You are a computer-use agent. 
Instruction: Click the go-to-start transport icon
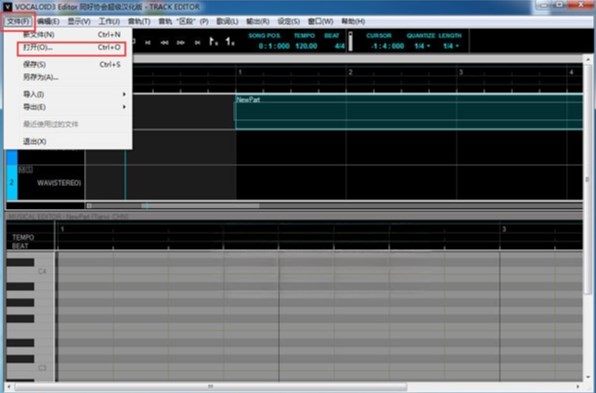click(148, 43)
